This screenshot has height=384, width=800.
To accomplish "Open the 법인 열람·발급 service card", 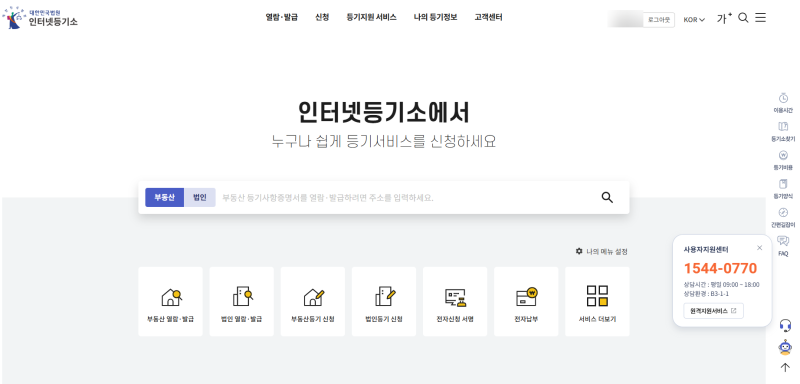I will (241, 301).
